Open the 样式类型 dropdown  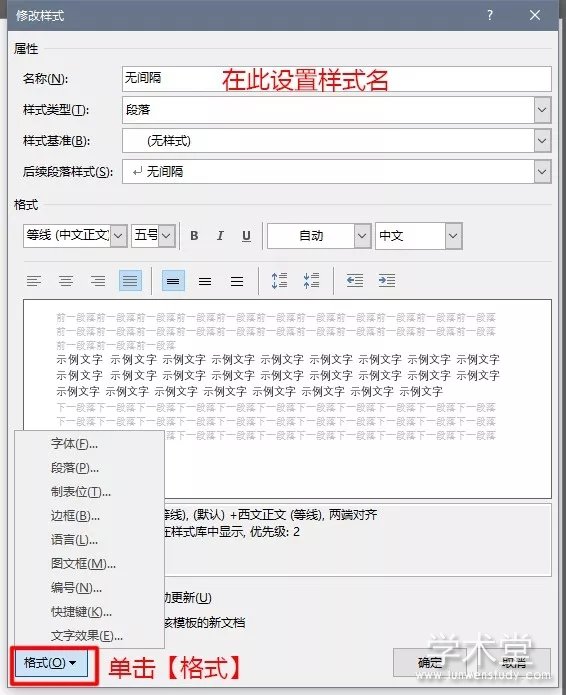(542, 110)
